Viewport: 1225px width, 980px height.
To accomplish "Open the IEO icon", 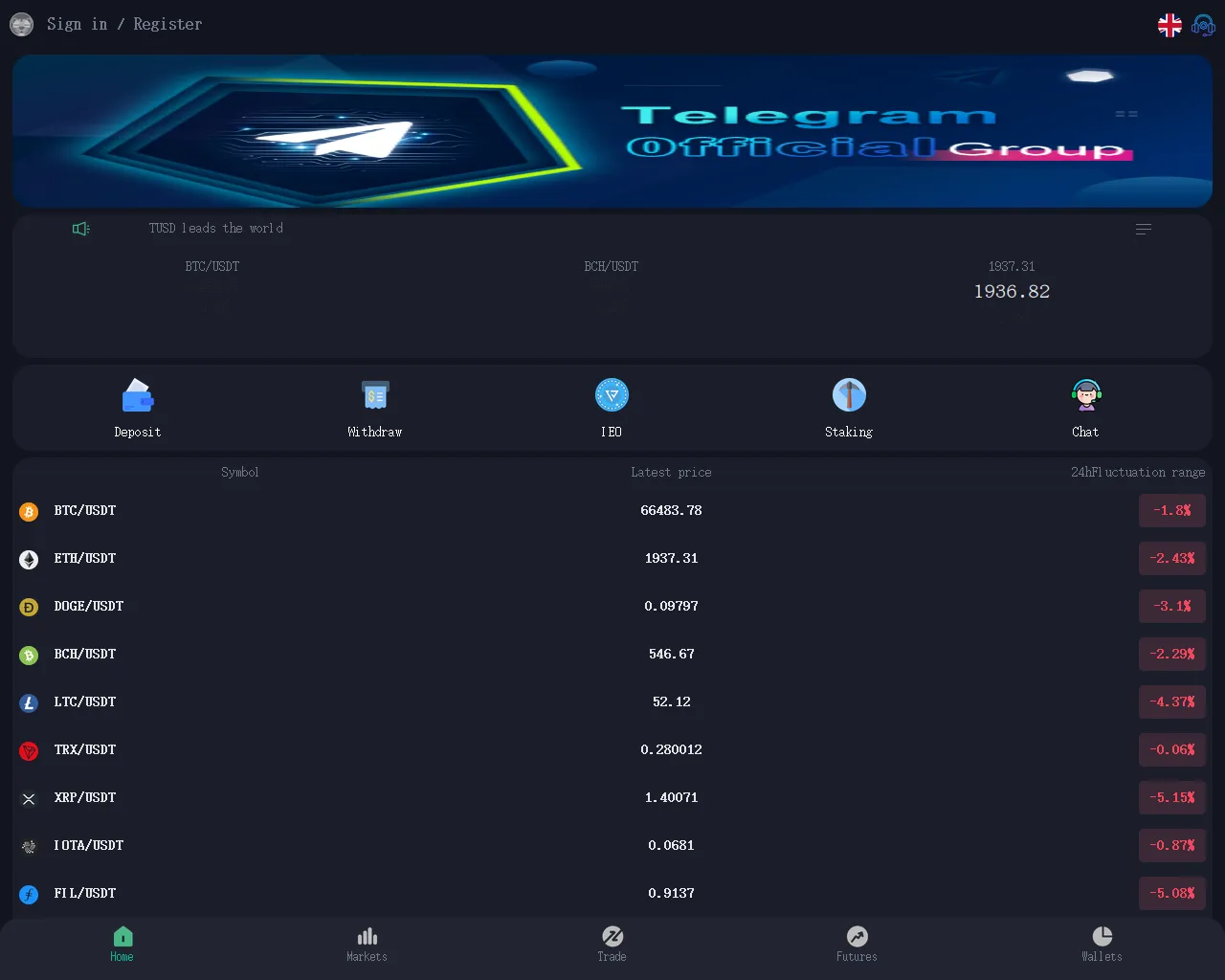I will pyautogui.click(x=612, y=395).
